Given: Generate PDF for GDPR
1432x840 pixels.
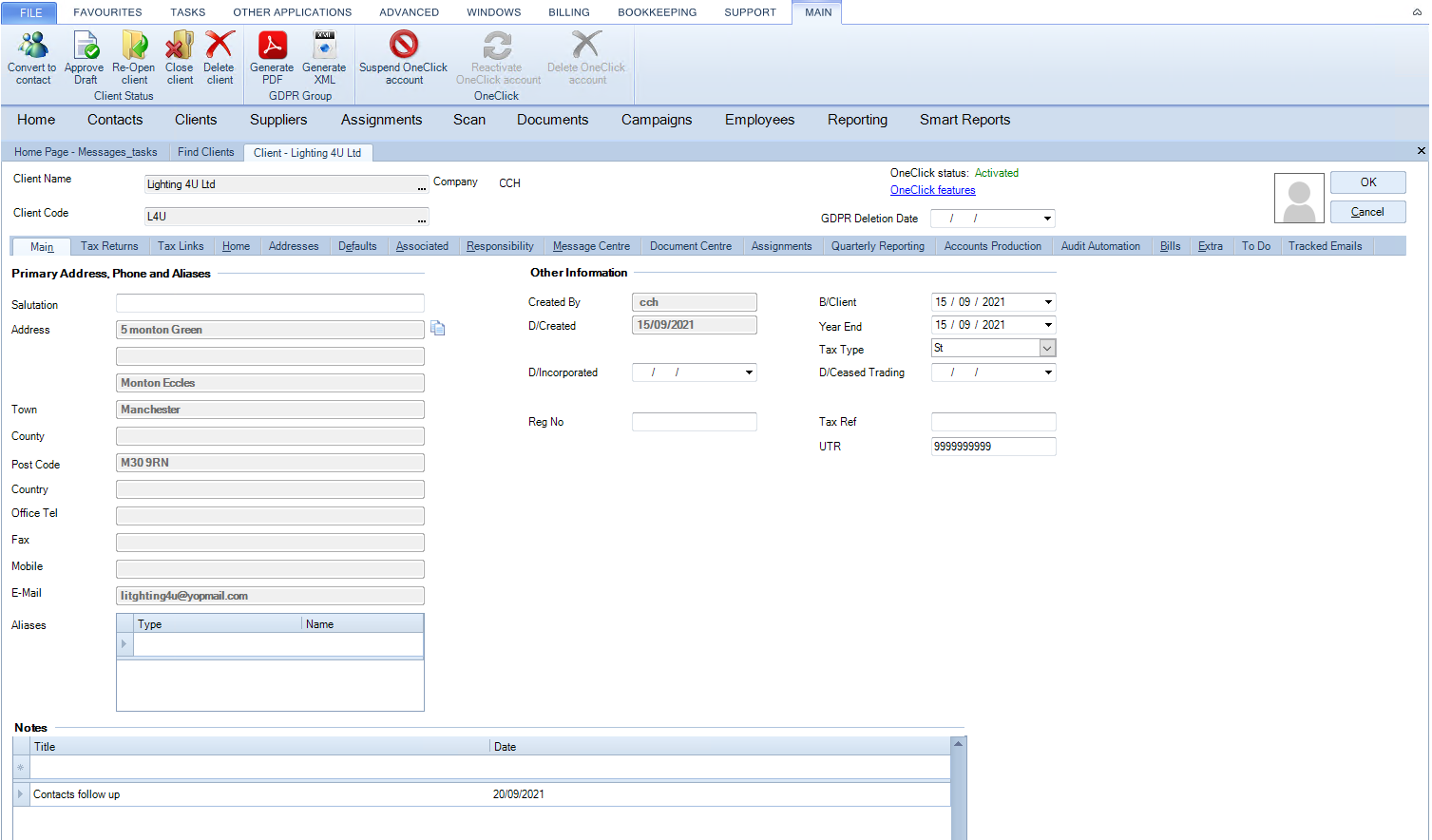Looking at the screenshot, I should (273, 45).
